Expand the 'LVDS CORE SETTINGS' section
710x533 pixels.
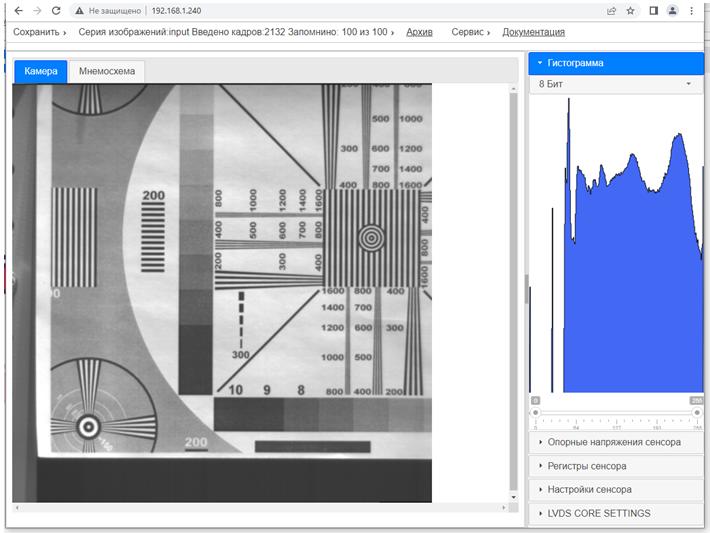coord(615,514)
